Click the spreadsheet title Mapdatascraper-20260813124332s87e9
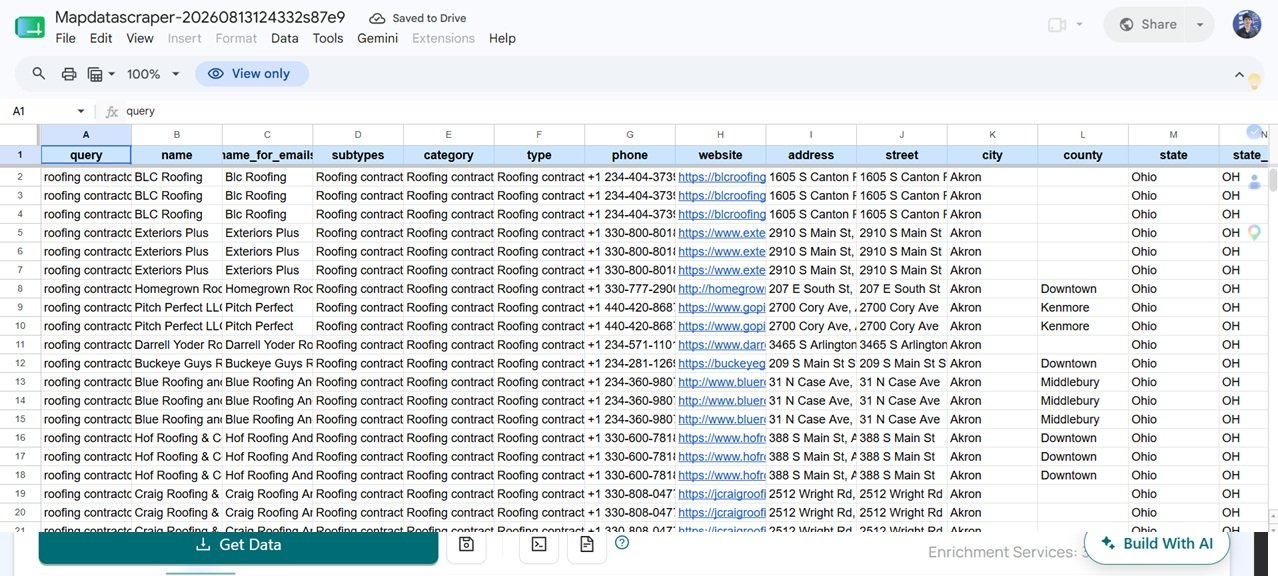This screenshot has height=576, width=1278. pos(200,17)
